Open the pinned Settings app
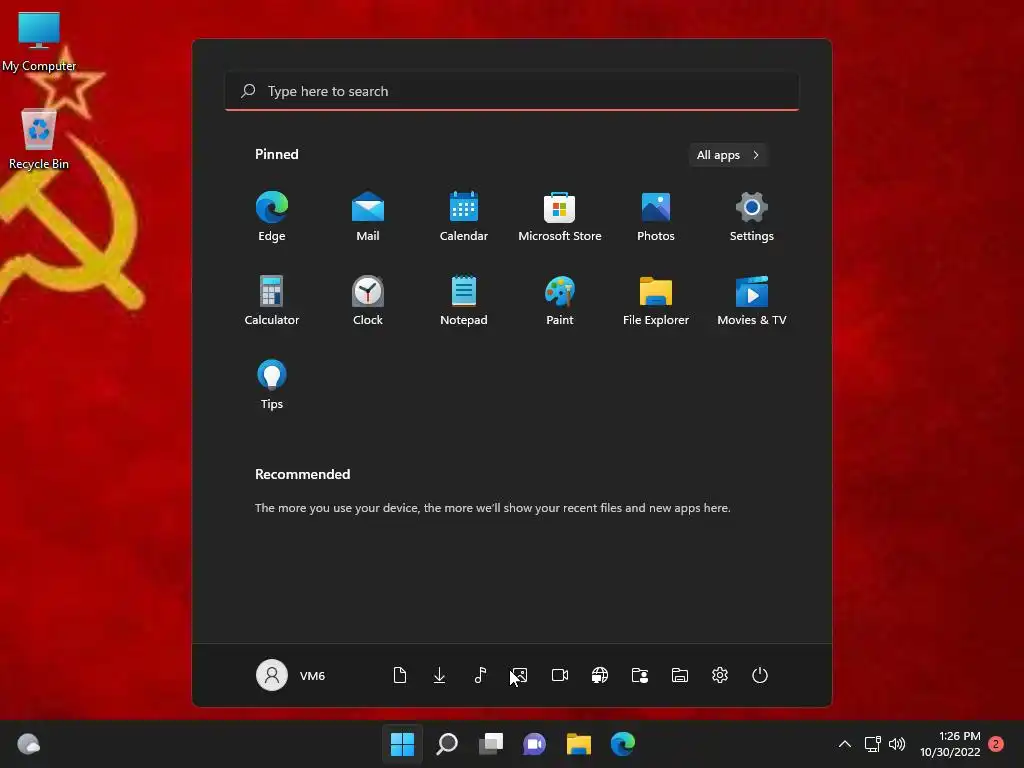This screenshot has width=1024, height=768. click(x=752, y=217)
